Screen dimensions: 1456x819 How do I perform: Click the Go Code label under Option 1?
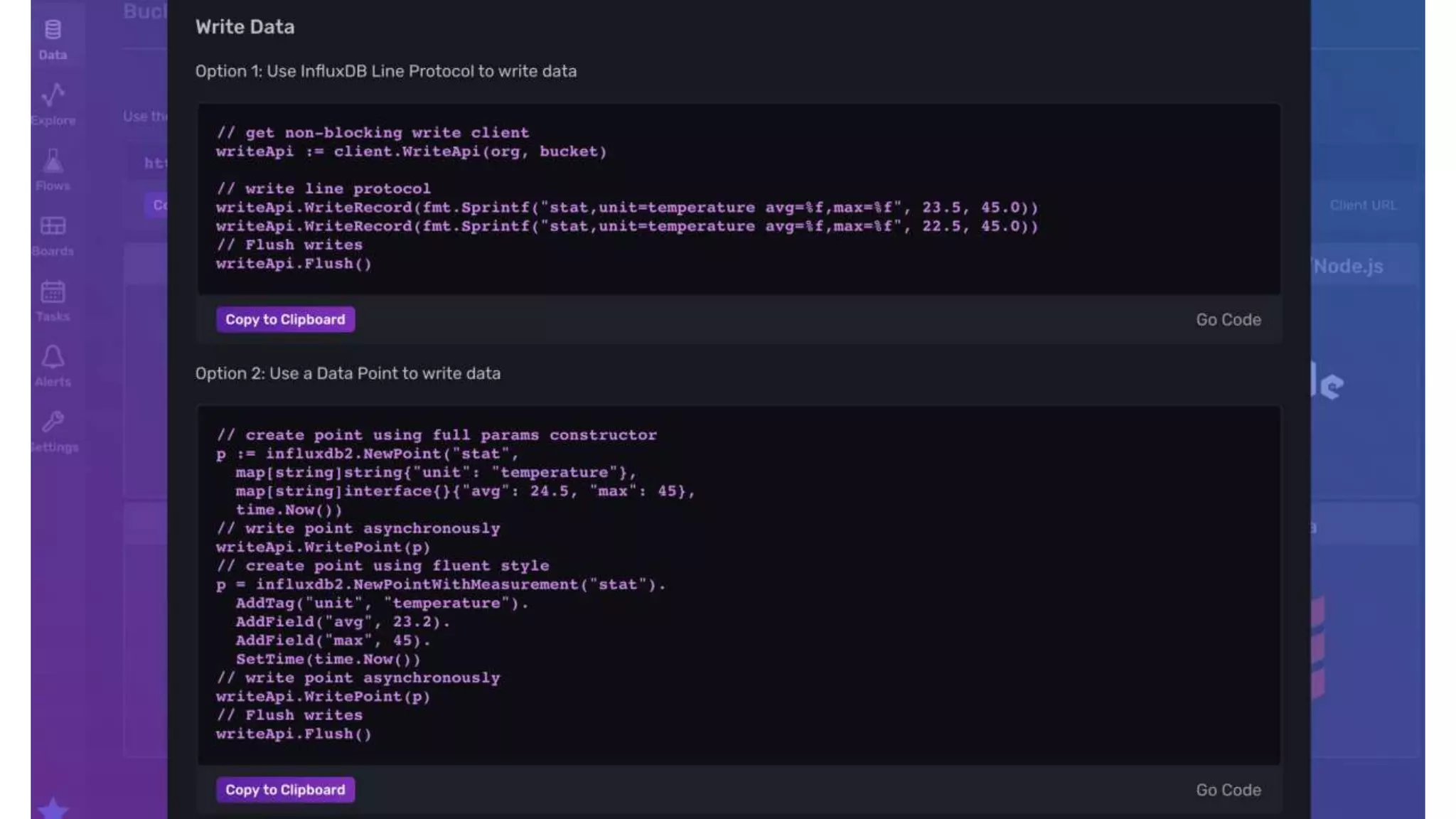1228,320
